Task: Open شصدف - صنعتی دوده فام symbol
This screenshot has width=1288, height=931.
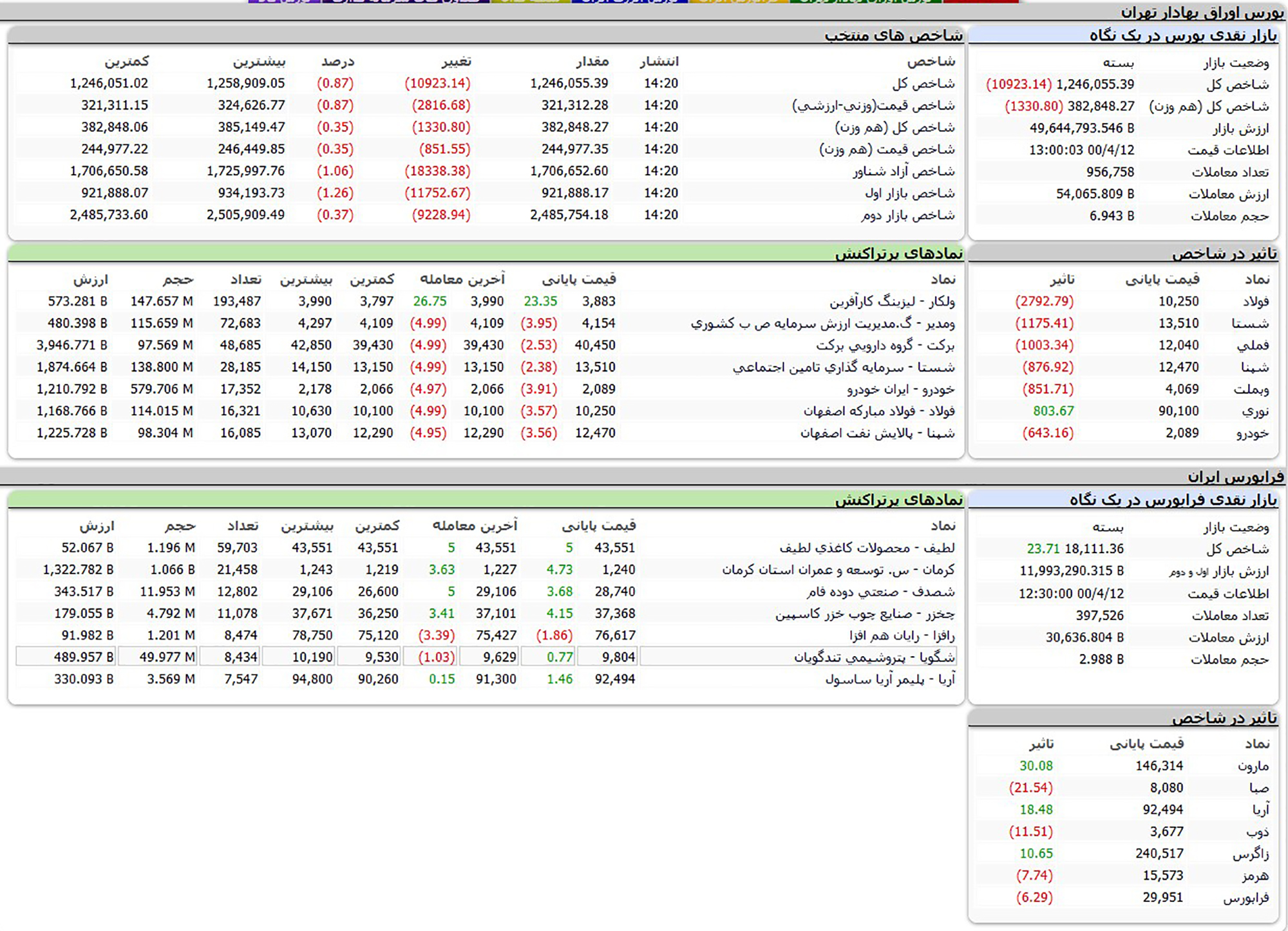Action: click(x=881, y=592)
